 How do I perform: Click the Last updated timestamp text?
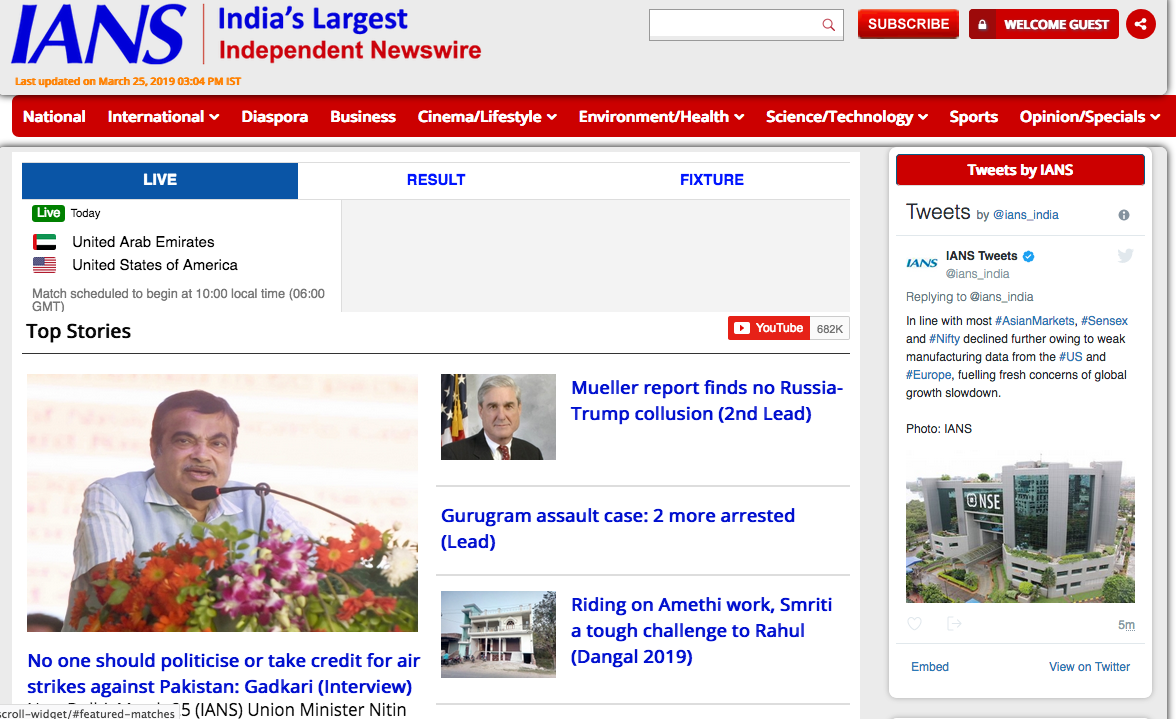coord(128,81)
